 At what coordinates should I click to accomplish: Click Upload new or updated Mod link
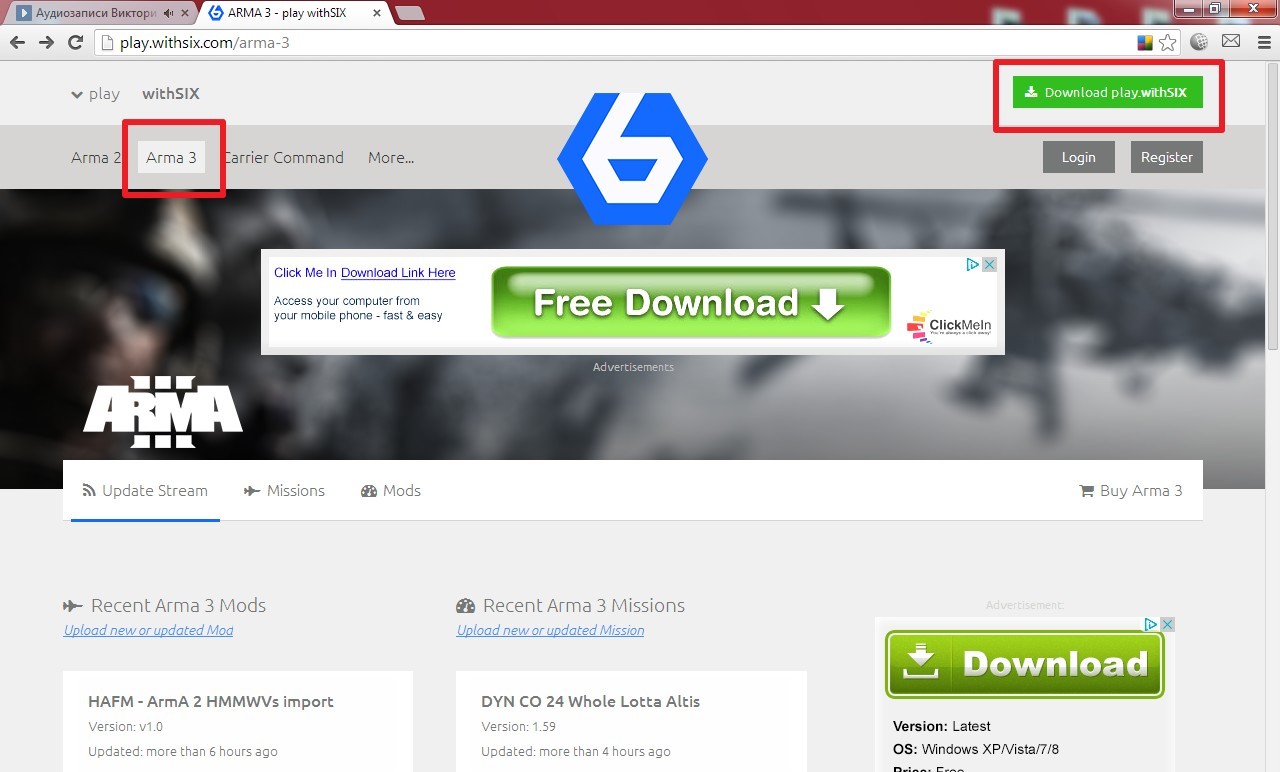[x=149, y=630]
